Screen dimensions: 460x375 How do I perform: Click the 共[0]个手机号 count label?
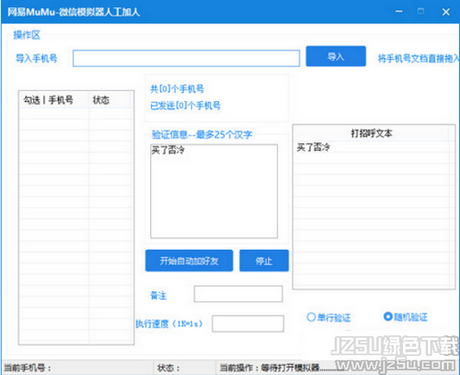177,89
